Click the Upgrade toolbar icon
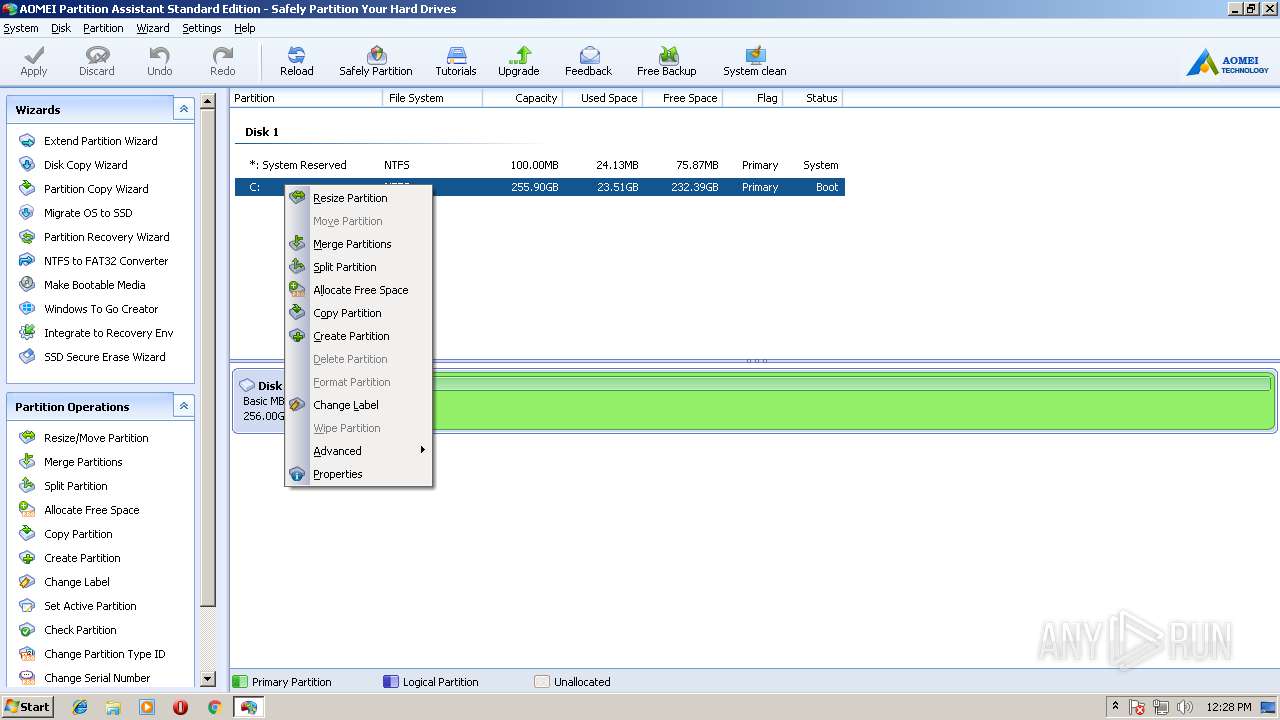 point(519,61)
